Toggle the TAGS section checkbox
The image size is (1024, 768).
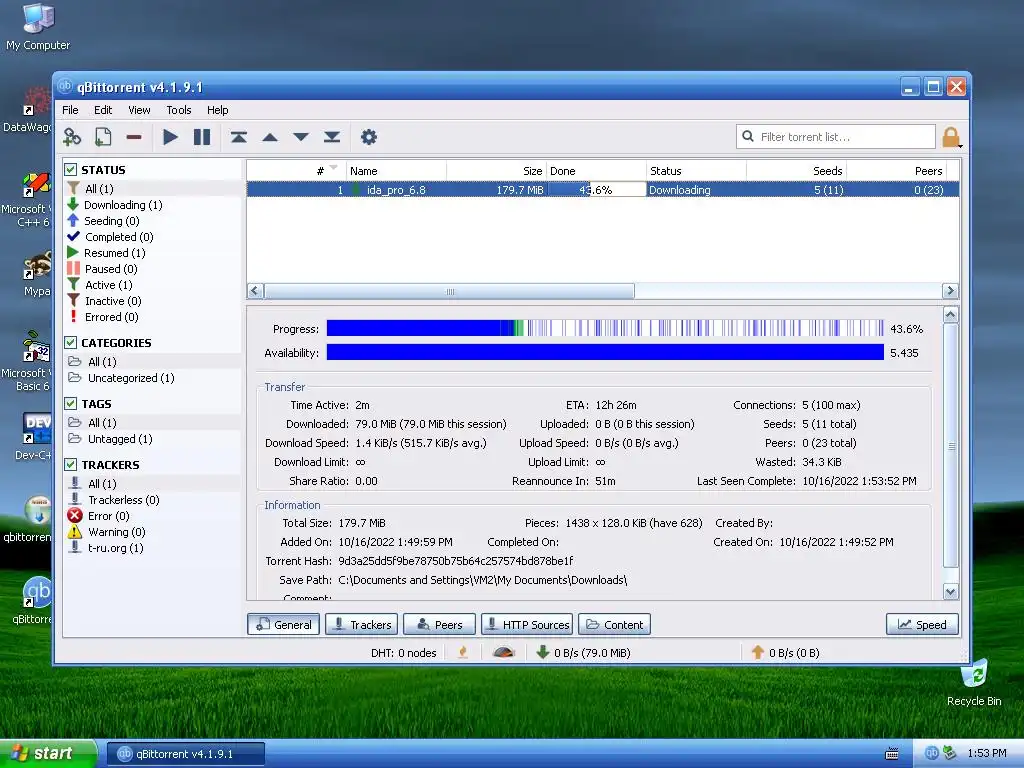[71, 404]
